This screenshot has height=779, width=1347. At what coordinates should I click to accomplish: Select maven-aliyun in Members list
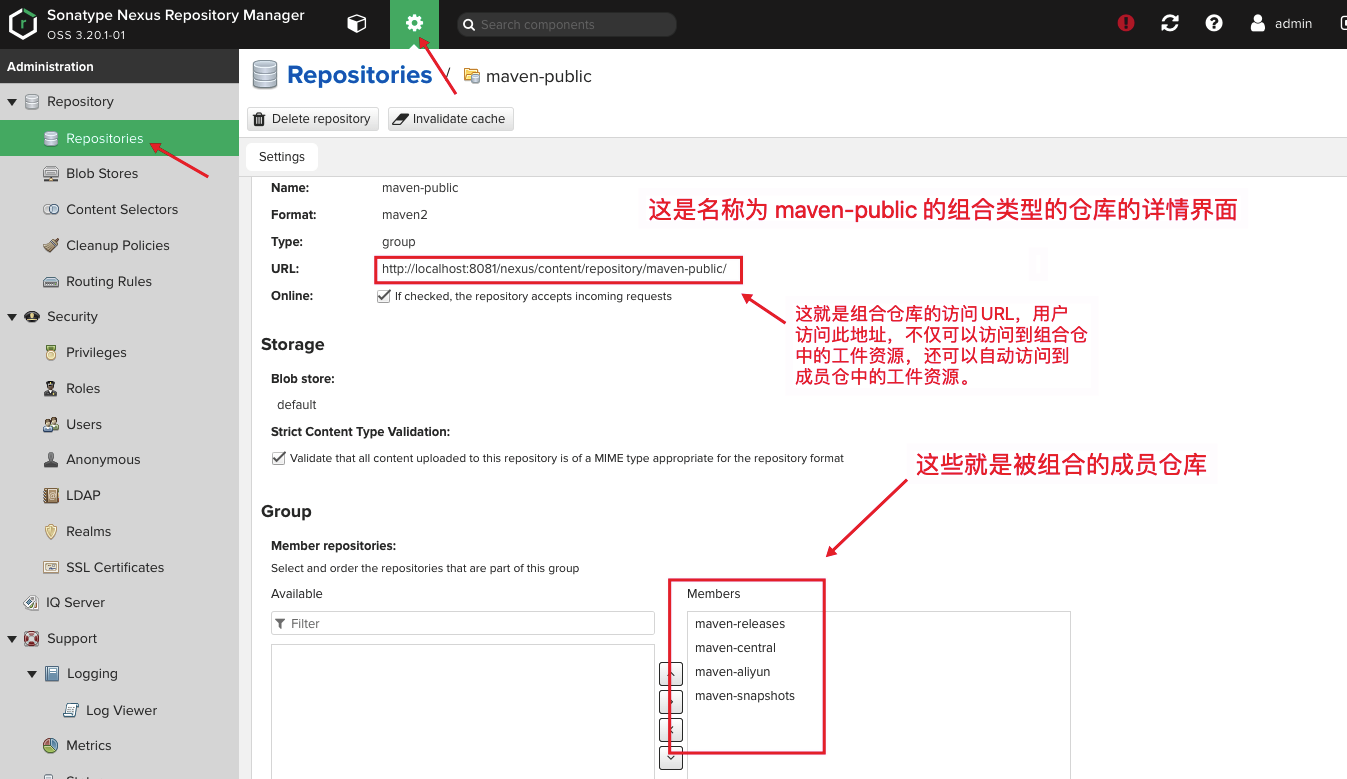point(733,672)
